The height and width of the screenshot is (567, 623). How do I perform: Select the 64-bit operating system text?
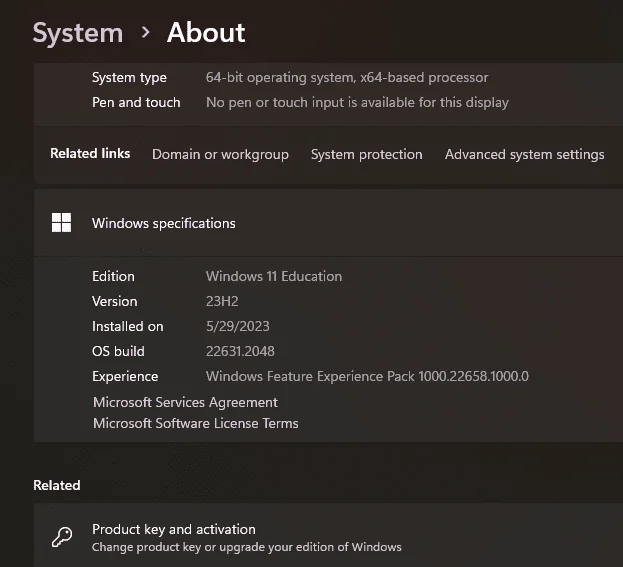347,77
